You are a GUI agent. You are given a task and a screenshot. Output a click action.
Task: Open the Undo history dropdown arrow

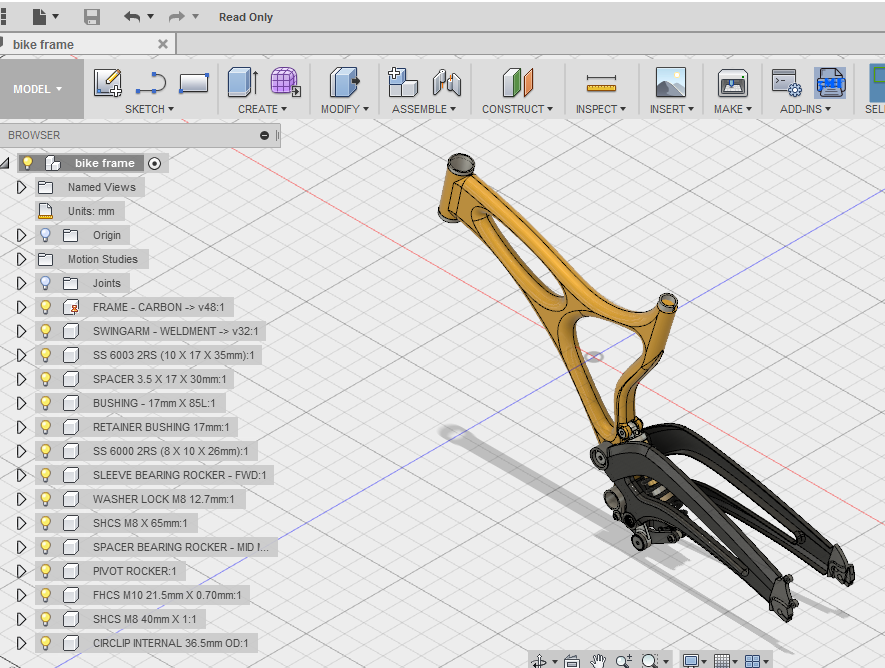click(x=151, y=16)
